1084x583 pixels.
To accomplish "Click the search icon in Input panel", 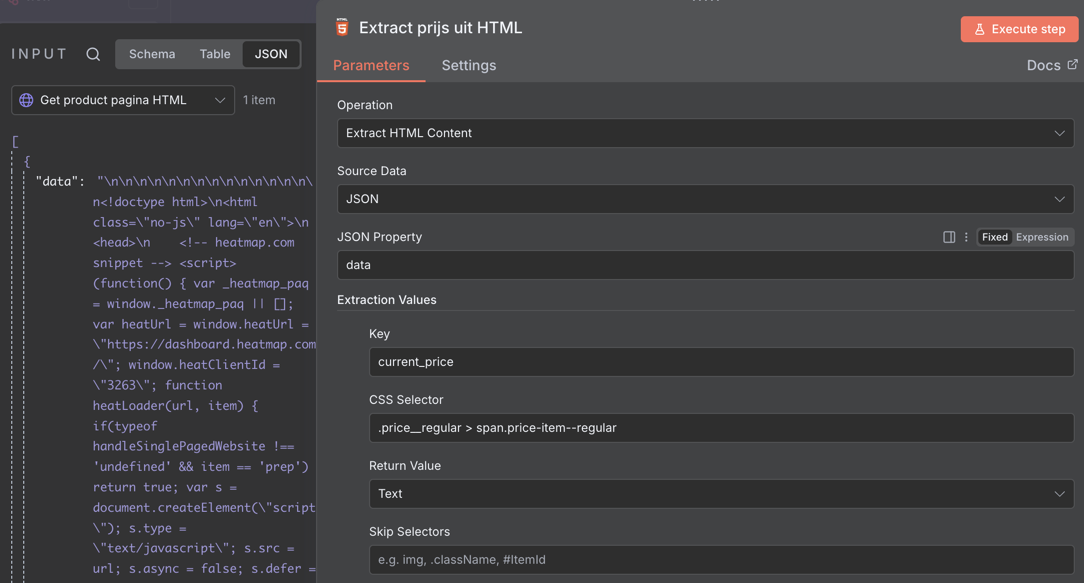I will (x=93, y=54).
